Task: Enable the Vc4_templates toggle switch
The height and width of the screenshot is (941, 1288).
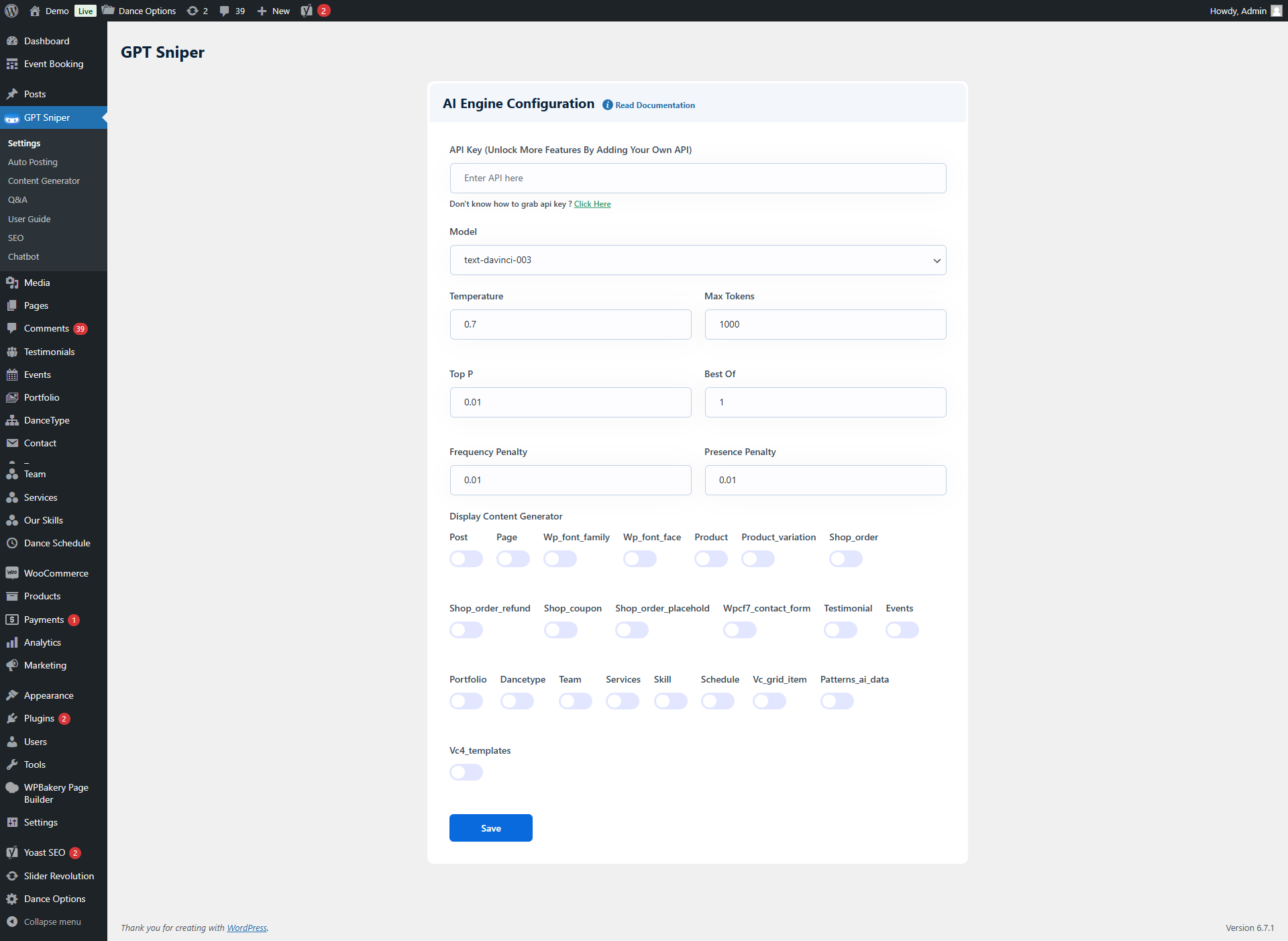Action: pos(466,772)
